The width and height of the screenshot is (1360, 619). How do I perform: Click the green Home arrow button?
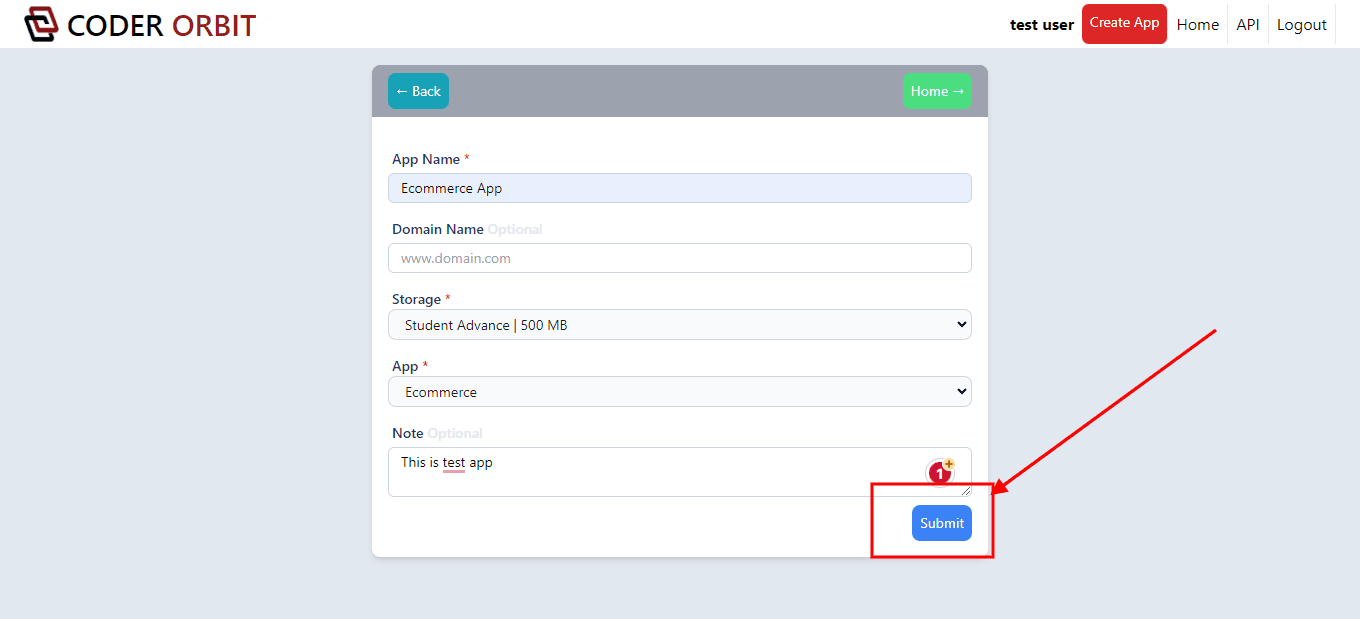click(937, 91)
